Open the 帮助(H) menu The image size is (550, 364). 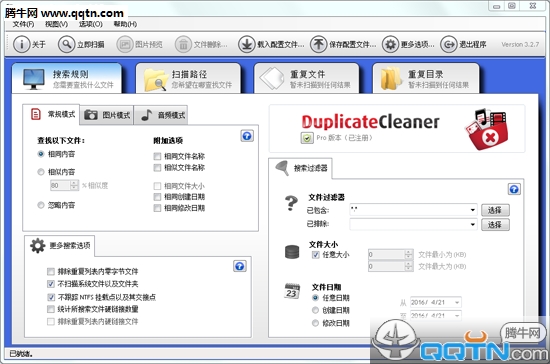pos(125,24)
